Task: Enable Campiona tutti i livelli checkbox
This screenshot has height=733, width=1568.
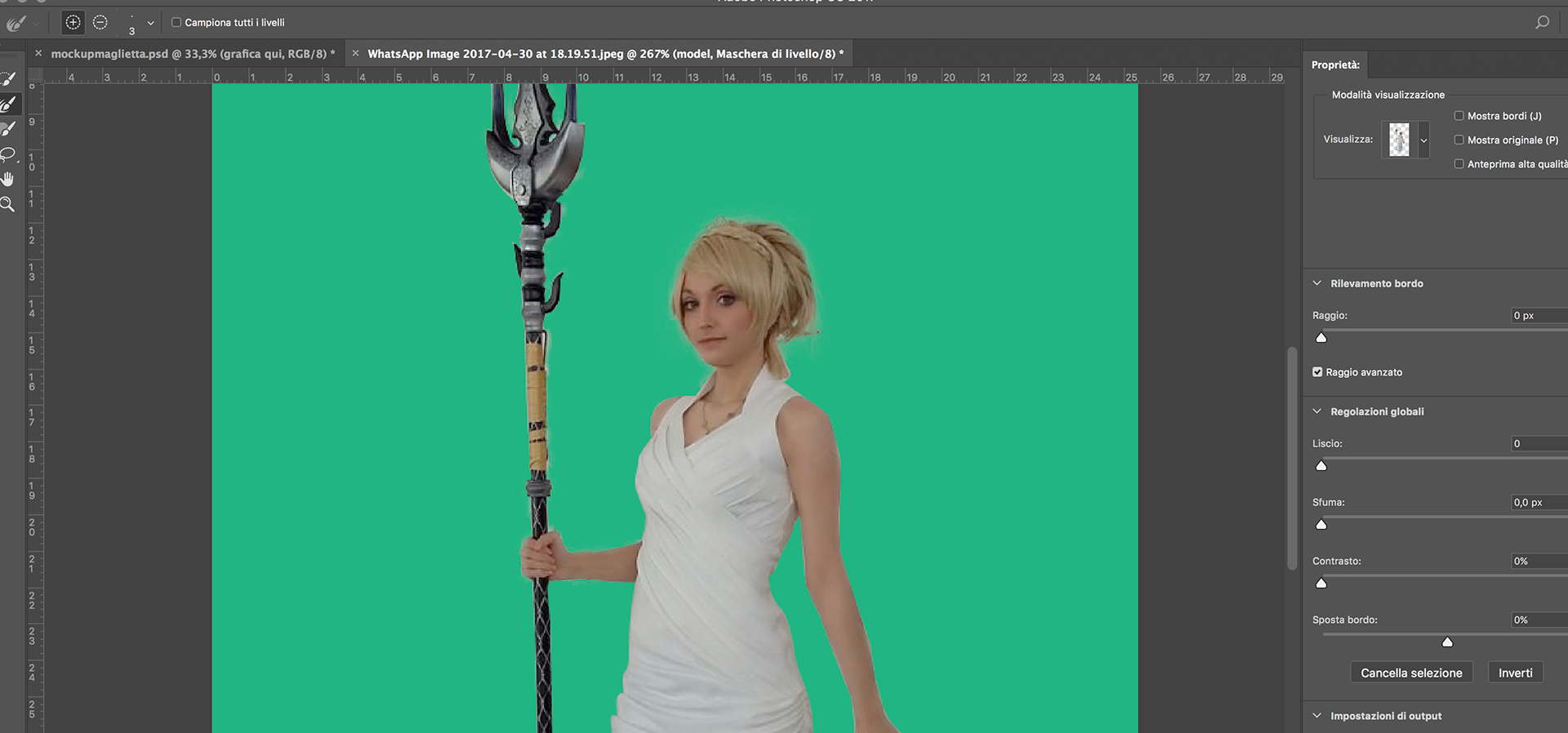Action: 176,23
